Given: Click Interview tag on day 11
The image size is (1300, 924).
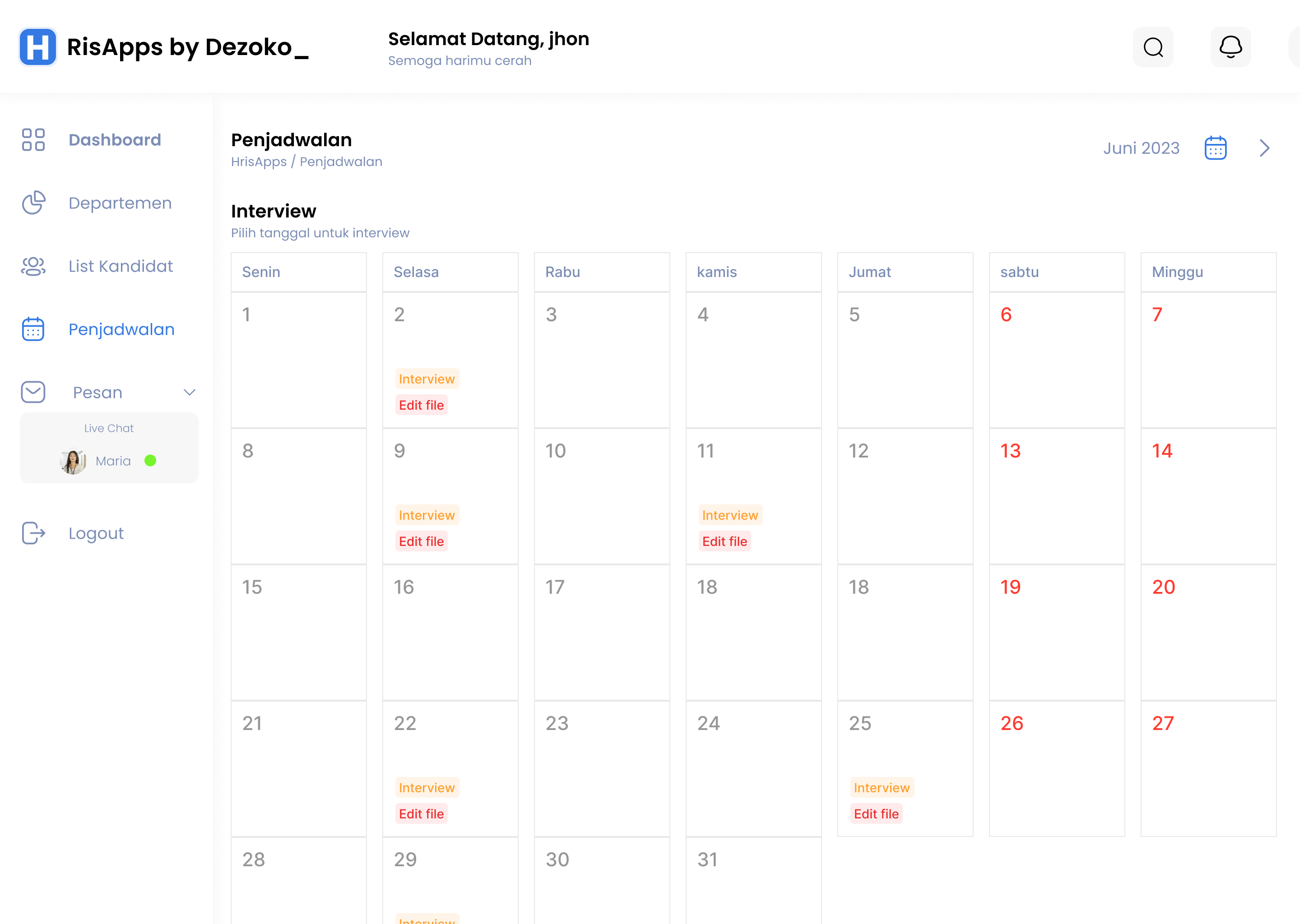Looking at the screenshot, I should (730, 515).
